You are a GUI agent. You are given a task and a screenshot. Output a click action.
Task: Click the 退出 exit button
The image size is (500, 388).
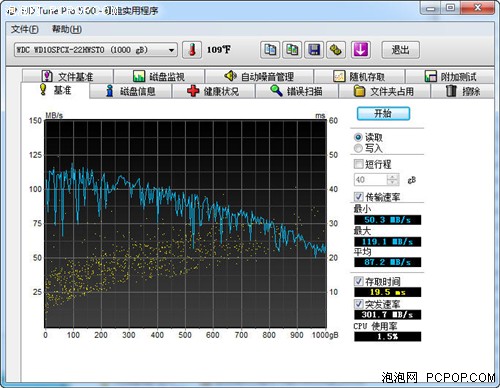[x=400, y=50]
